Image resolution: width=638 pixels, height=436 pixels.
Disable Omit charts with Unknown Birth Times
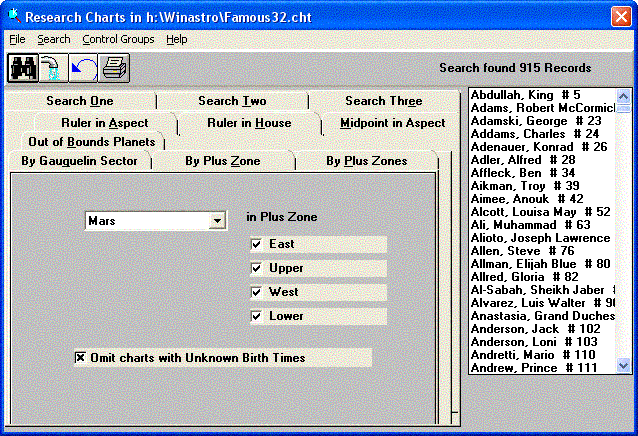[x=80, y=357]
